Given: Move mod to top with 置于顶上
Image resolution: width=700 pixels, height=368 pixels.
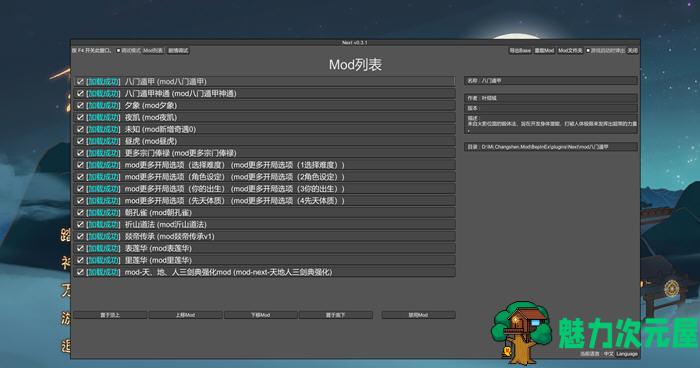Looking at the screenshot, I should [x=110, y=315].
